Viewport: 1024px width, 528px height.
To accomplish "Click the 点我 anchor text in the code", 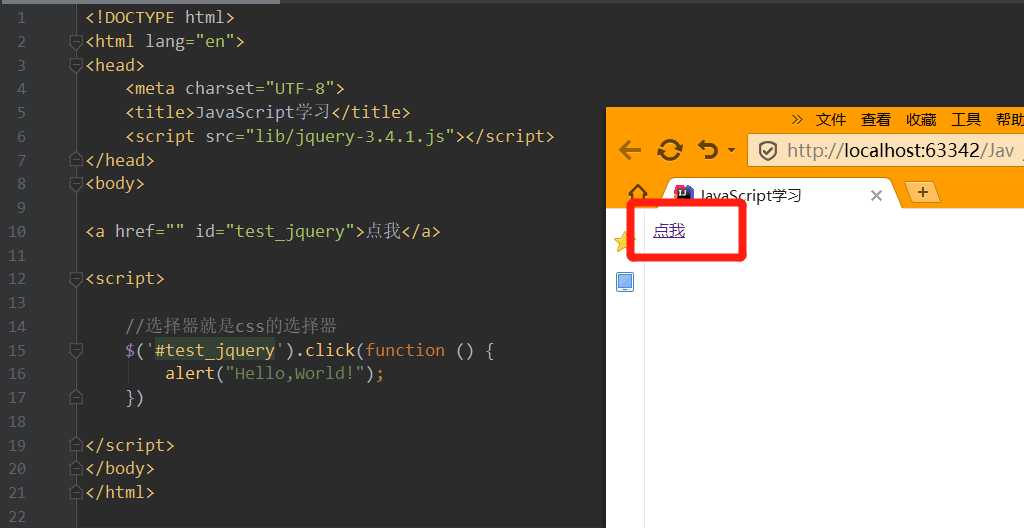I will tap(383, 231).
